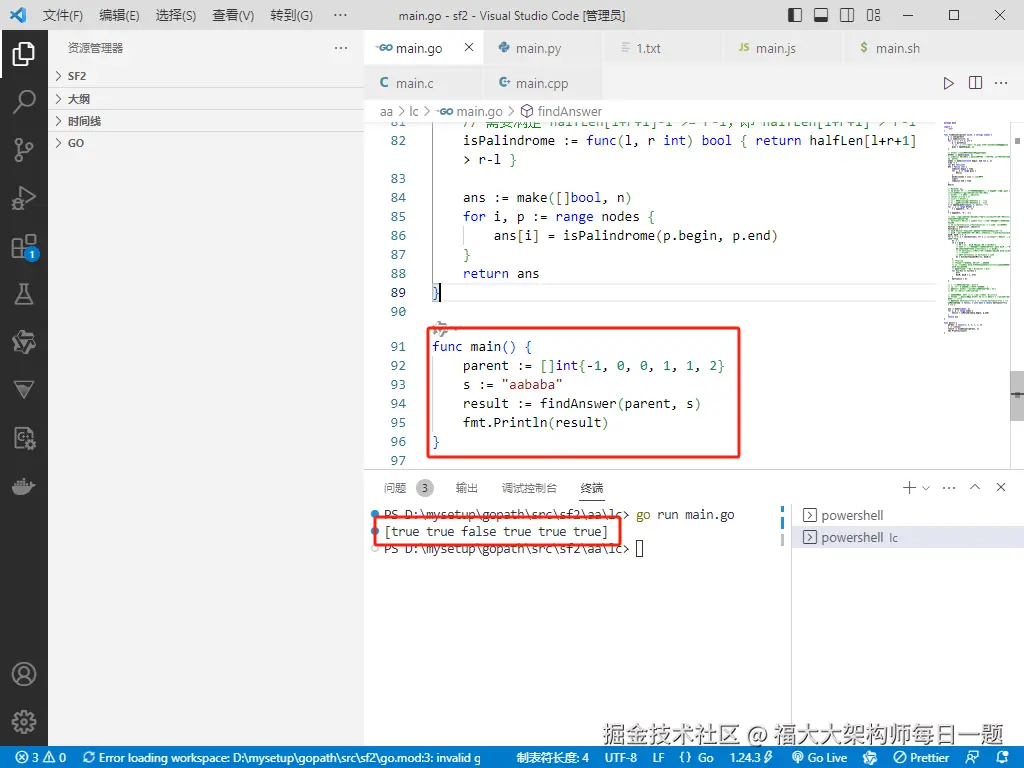1024x768 pixels.
Task: Click the findAnswer breadcrumb symbol
Action: [561, 112]
